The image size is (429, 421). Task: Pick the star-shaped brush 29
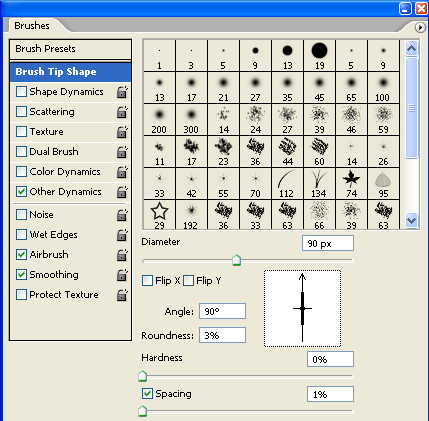[x=159, y=215]
